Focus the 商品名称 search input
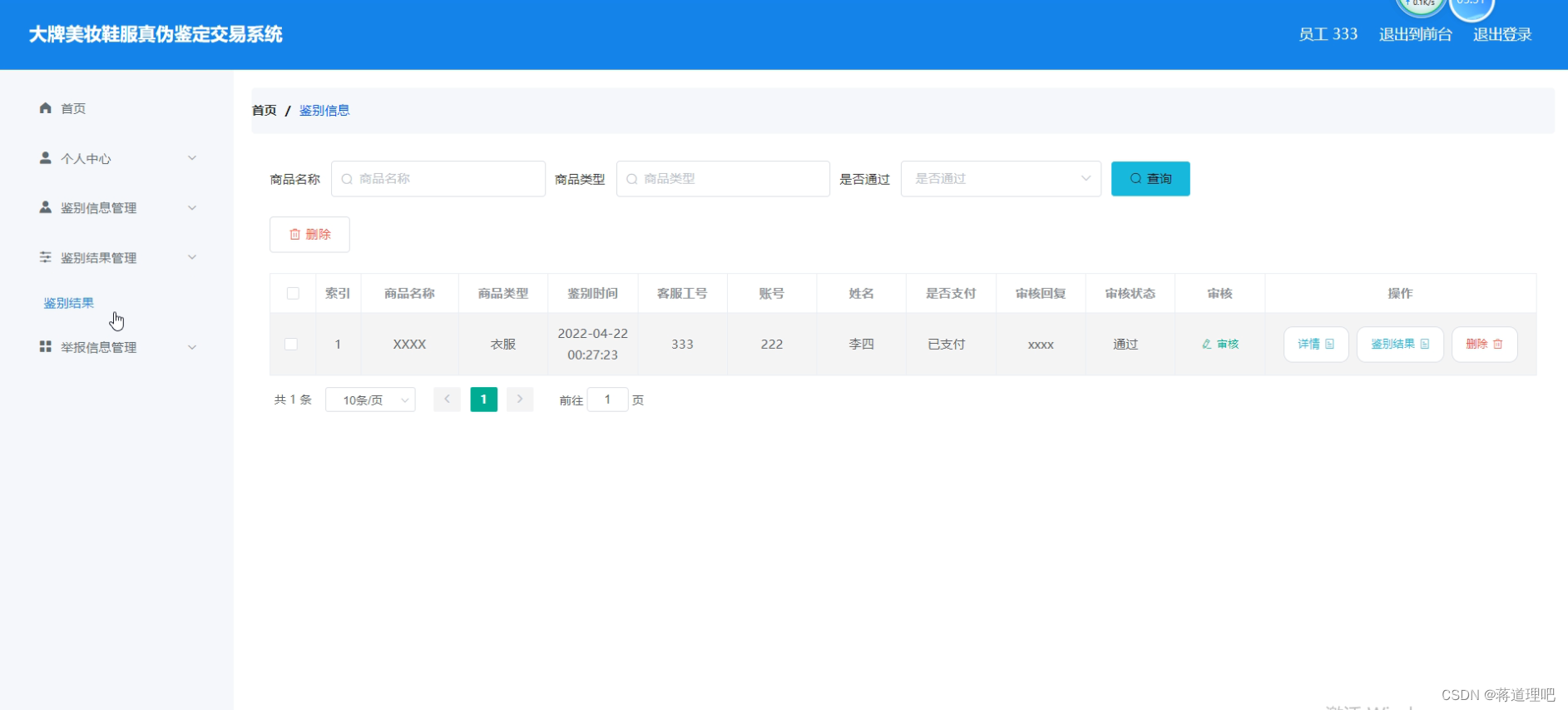The image size is (1568, 710). (x=438, y=179)
